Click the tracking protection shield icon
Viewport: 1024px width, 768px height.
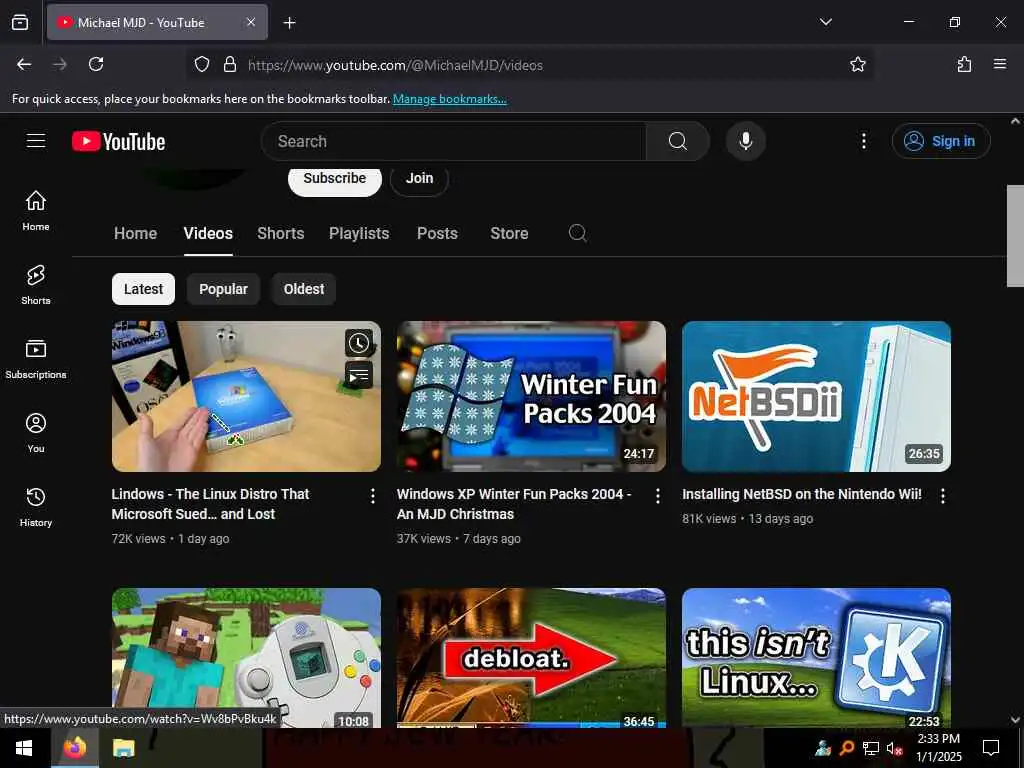(x=202, y=65)
